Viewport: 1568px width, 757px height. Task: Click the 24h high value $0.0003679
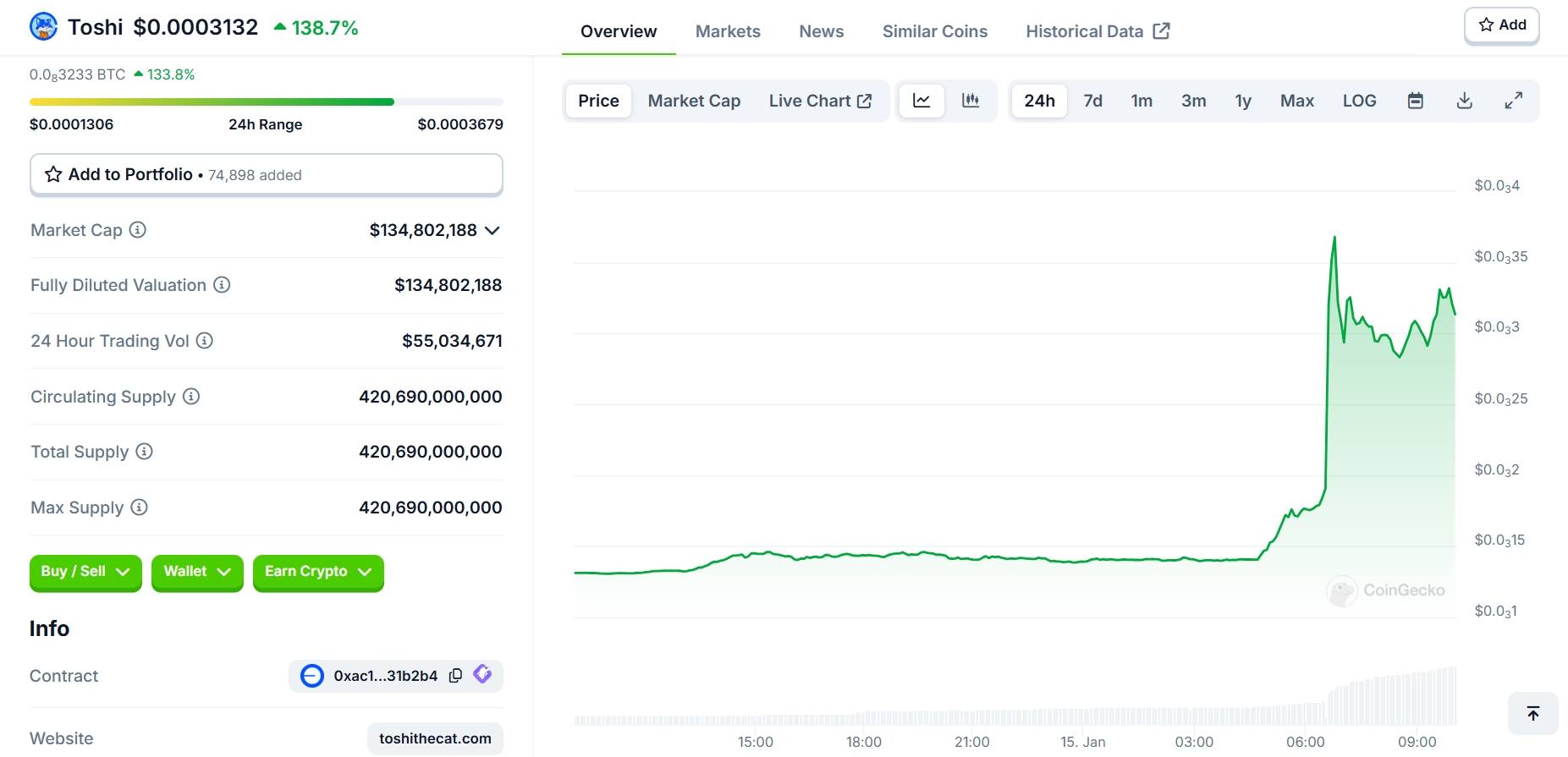(x=460, y=124)
